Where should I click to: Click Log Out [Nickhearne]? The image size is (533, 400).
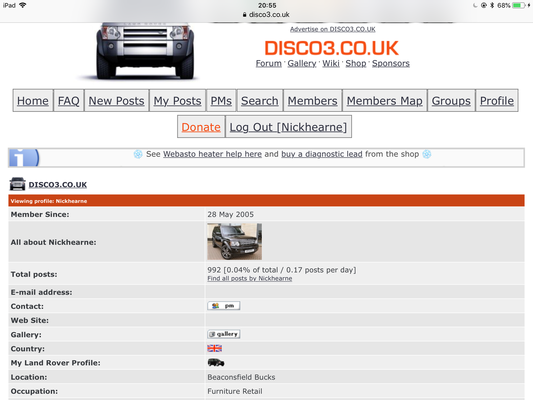[288, 127]
